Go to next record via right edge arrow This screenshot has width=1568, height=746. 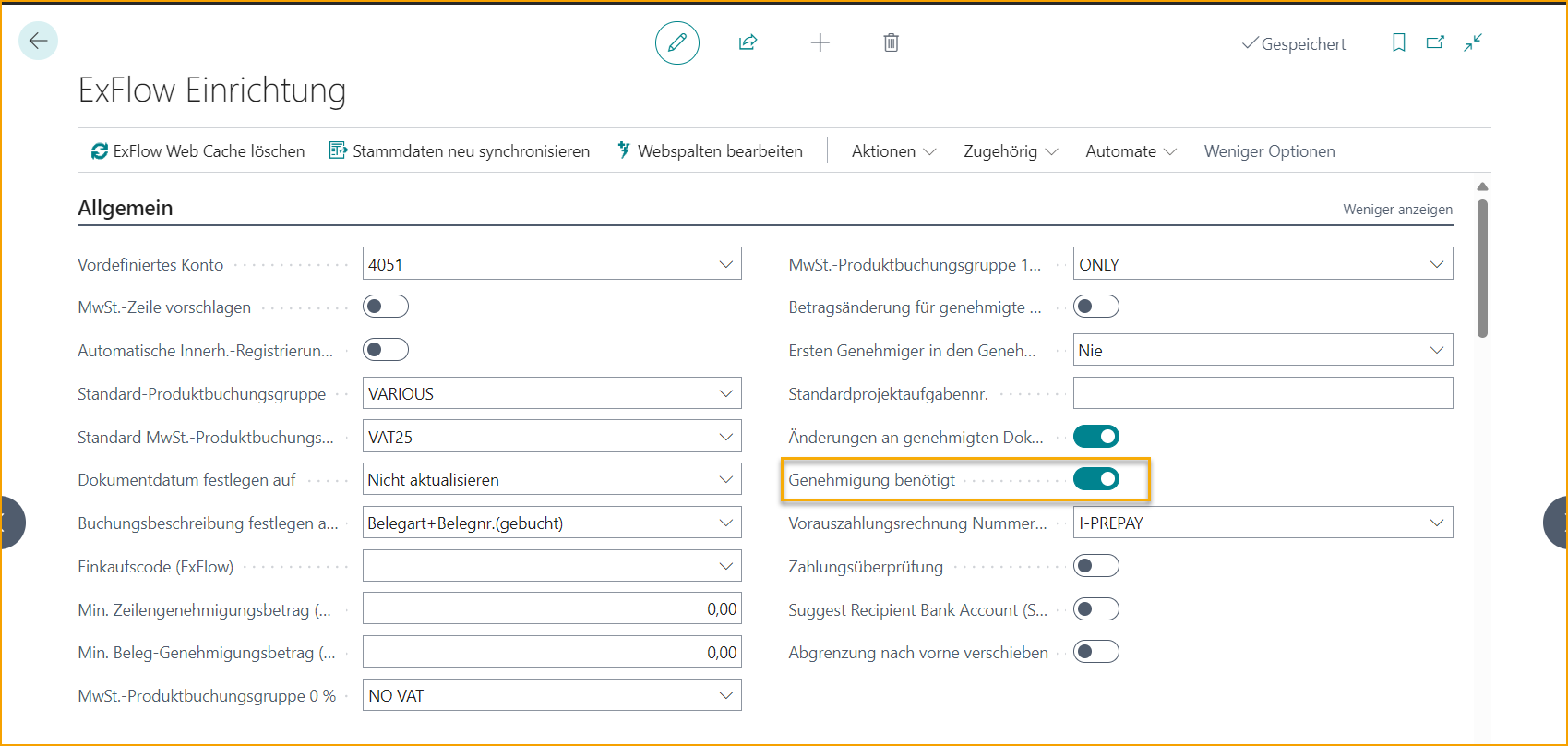point(1556,523)
